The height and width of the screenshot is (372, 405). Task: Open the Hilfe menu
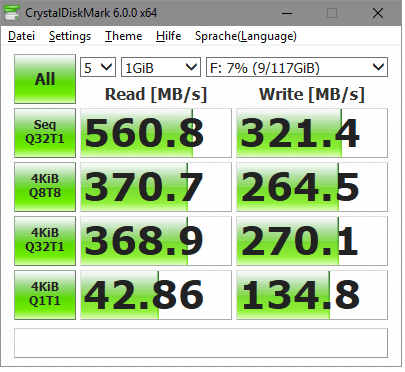(x=168, y=36)
